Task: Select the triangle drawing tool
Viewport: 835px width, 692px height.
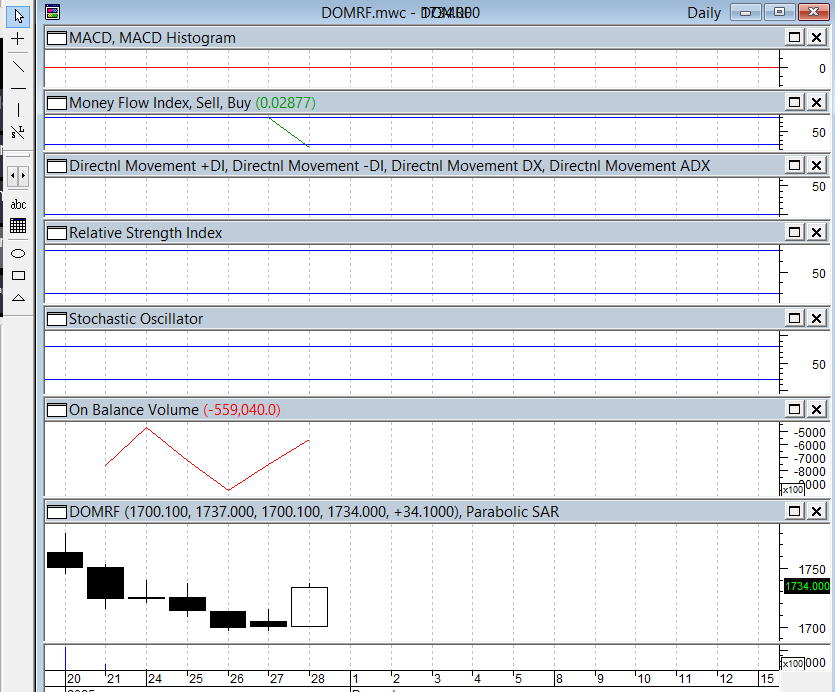Action: point(18,298)
